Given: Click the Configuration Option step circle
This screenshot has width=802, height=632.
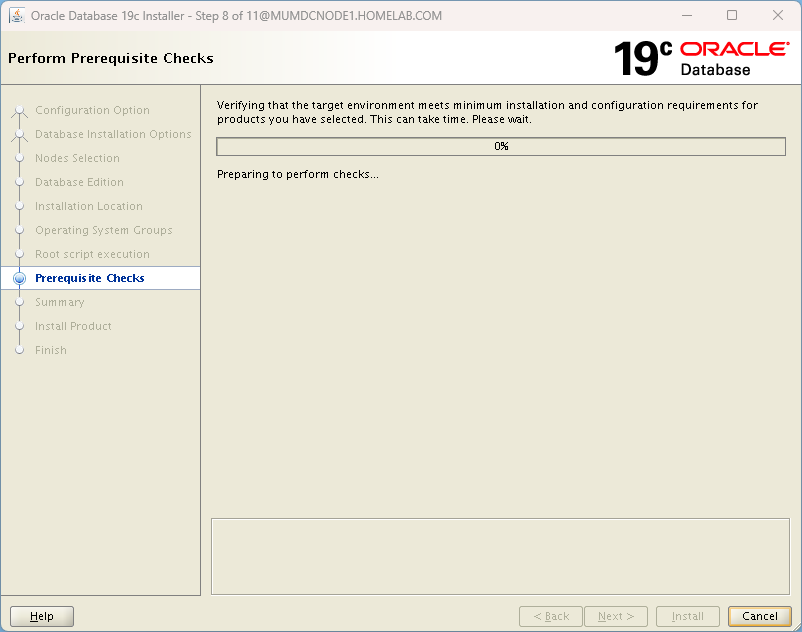Looking at the screenshot, I should 20,110.
